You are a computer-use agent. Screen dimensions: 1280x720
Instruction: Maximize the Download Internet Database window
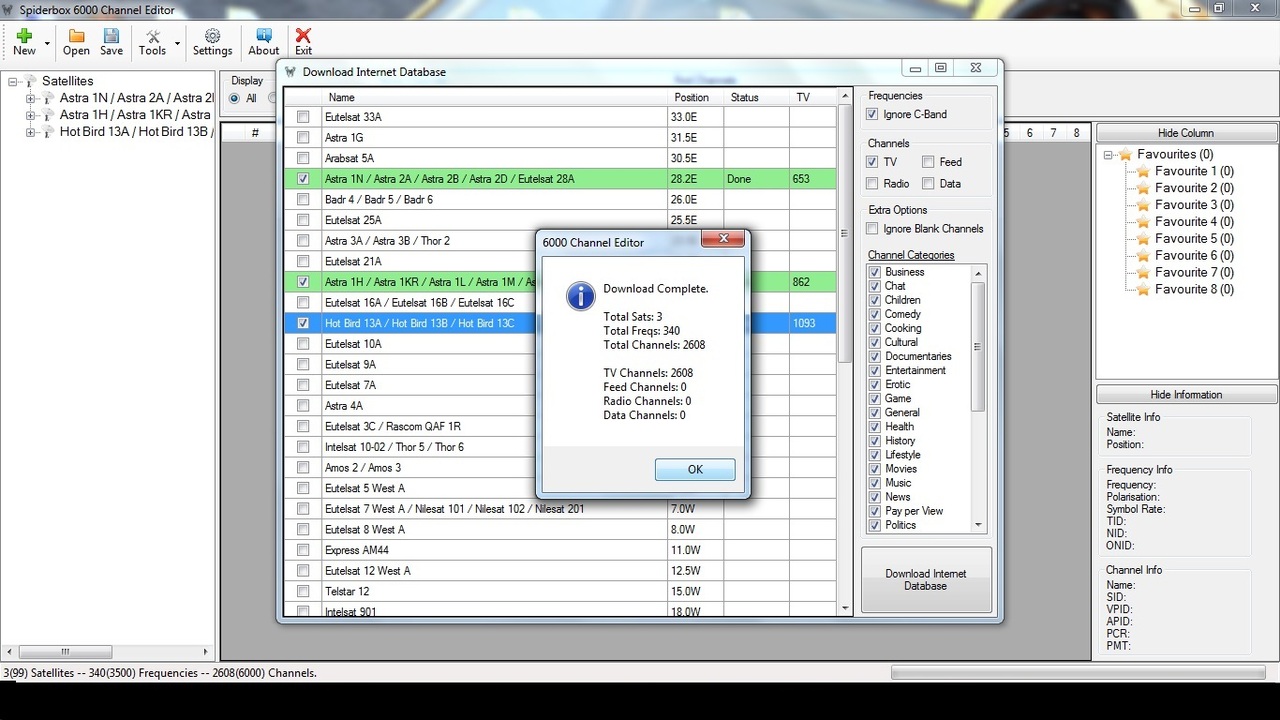point(941,68)
